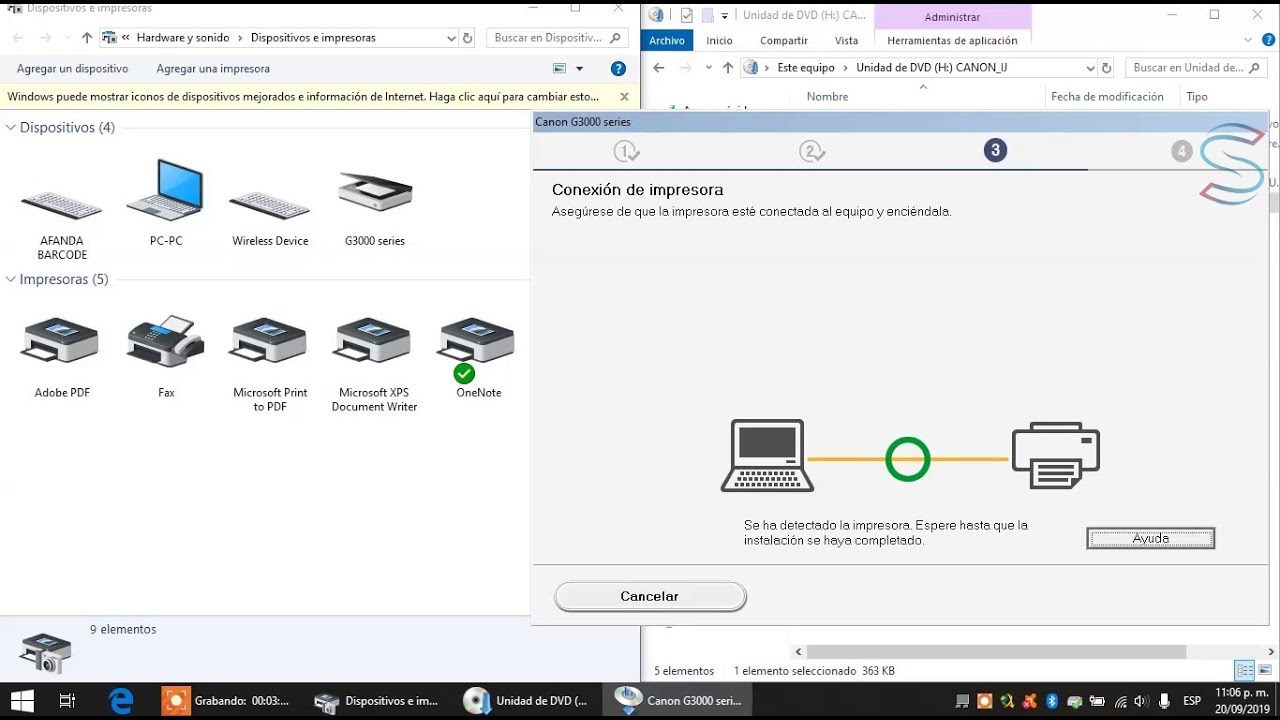Click Properties icon in Explorer quick access toolbar
1280x720 pixels.
click(686, 15)
